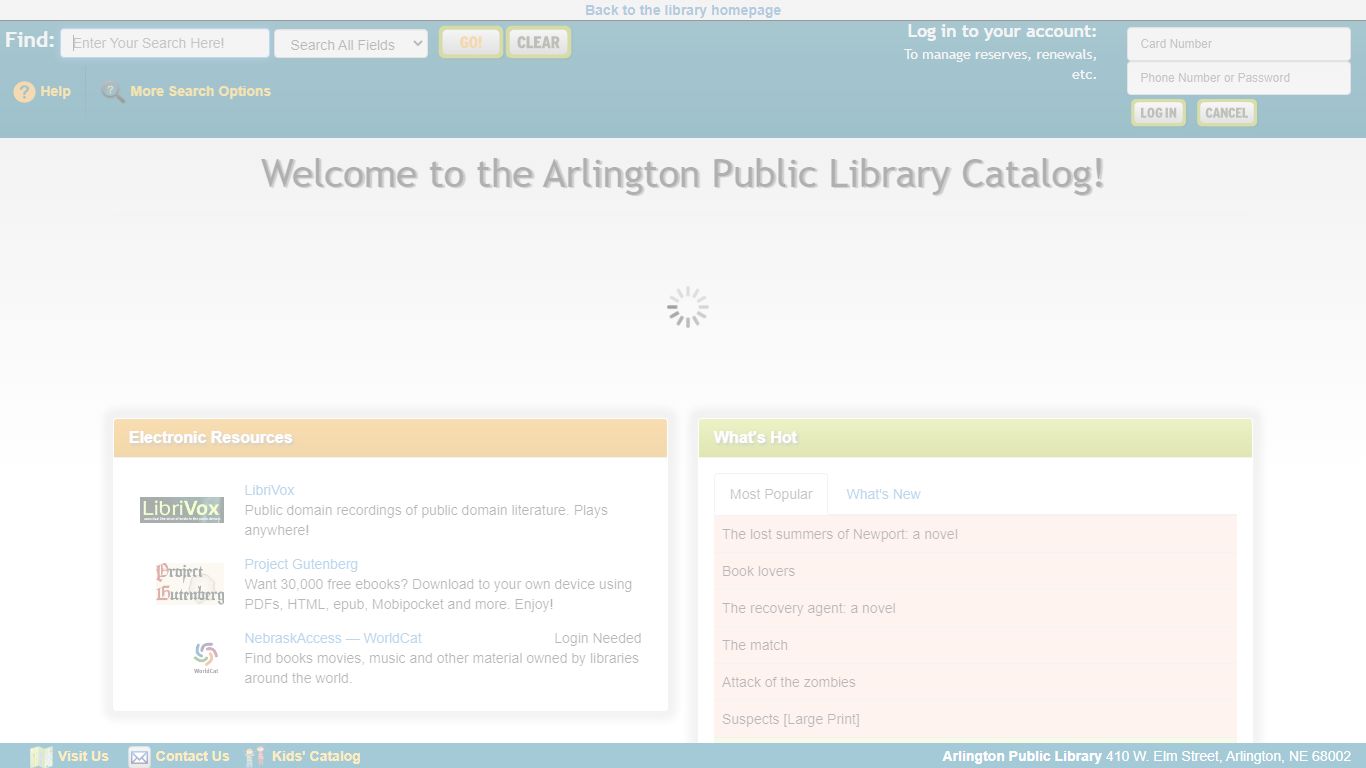Select 'Attack of the zombies'
The image size is (1366, 768).
[975, 682]
